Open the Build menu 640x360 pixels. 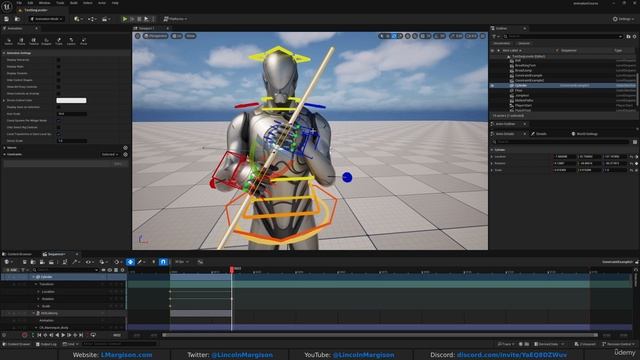pos(73,3)
